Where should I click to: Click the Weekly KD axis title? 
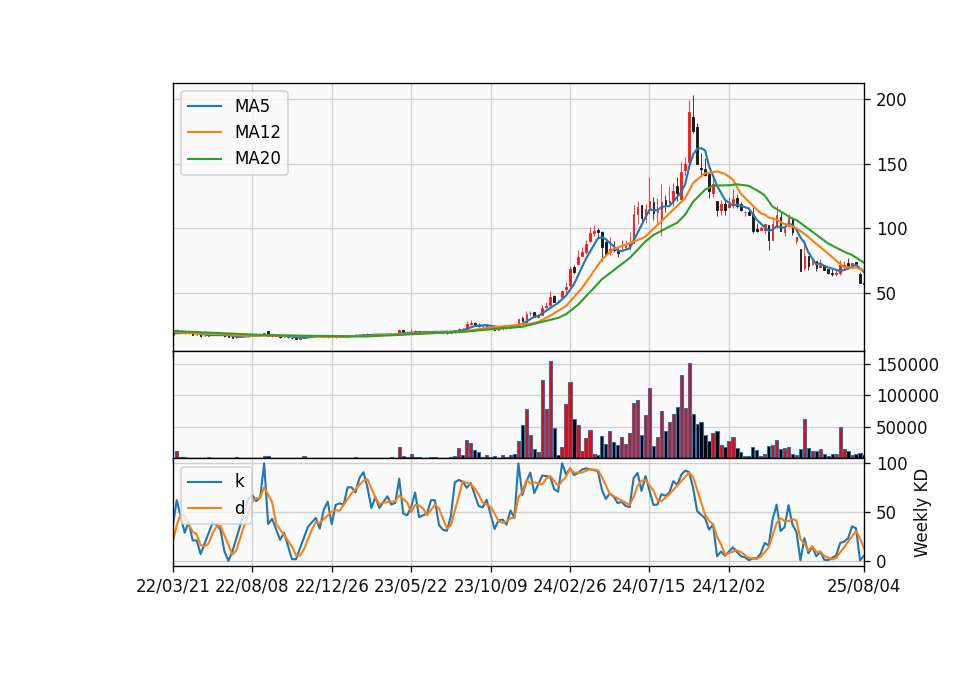tap(921, 513)
